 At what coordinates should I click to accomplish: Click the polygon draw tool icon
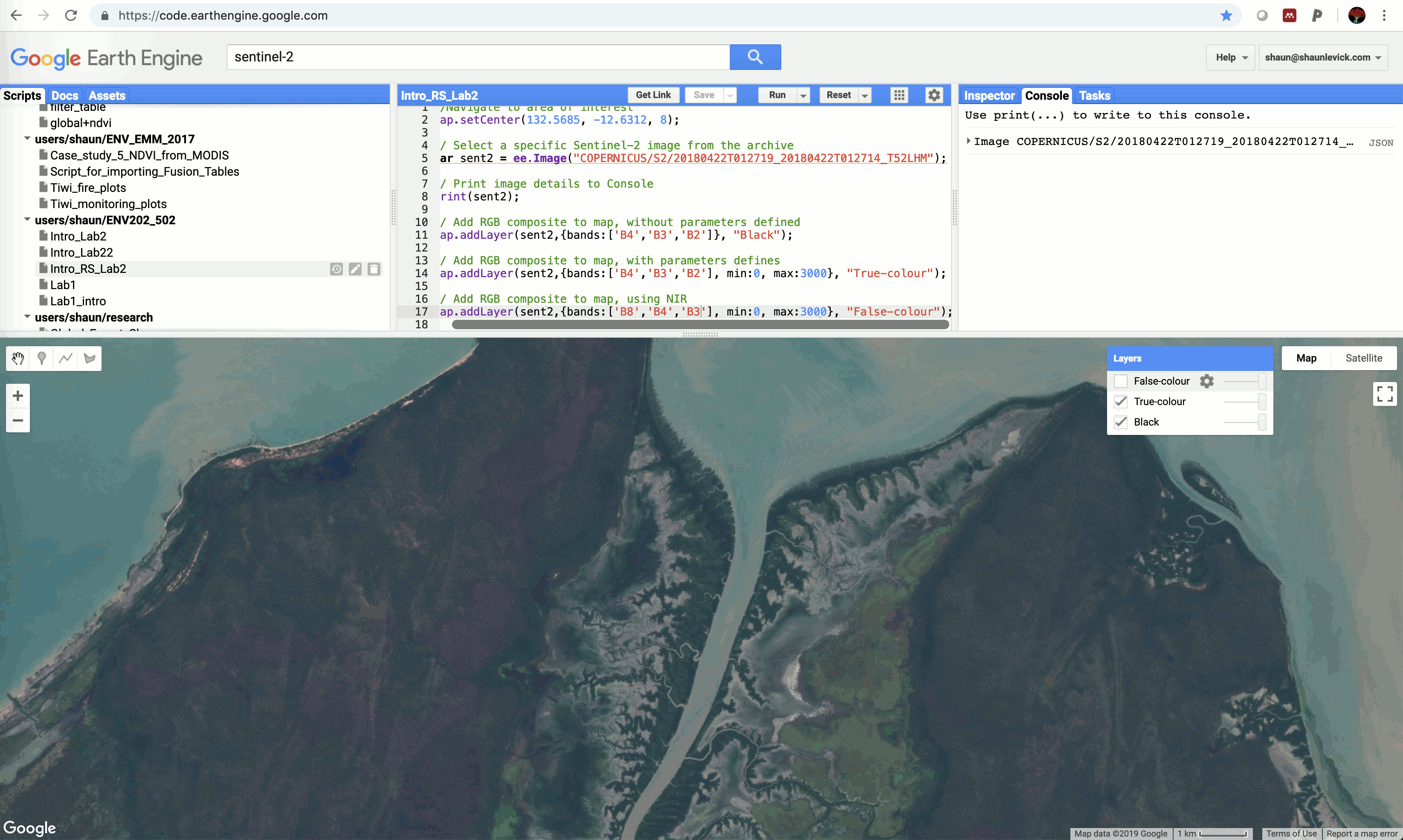coord(90,358)
